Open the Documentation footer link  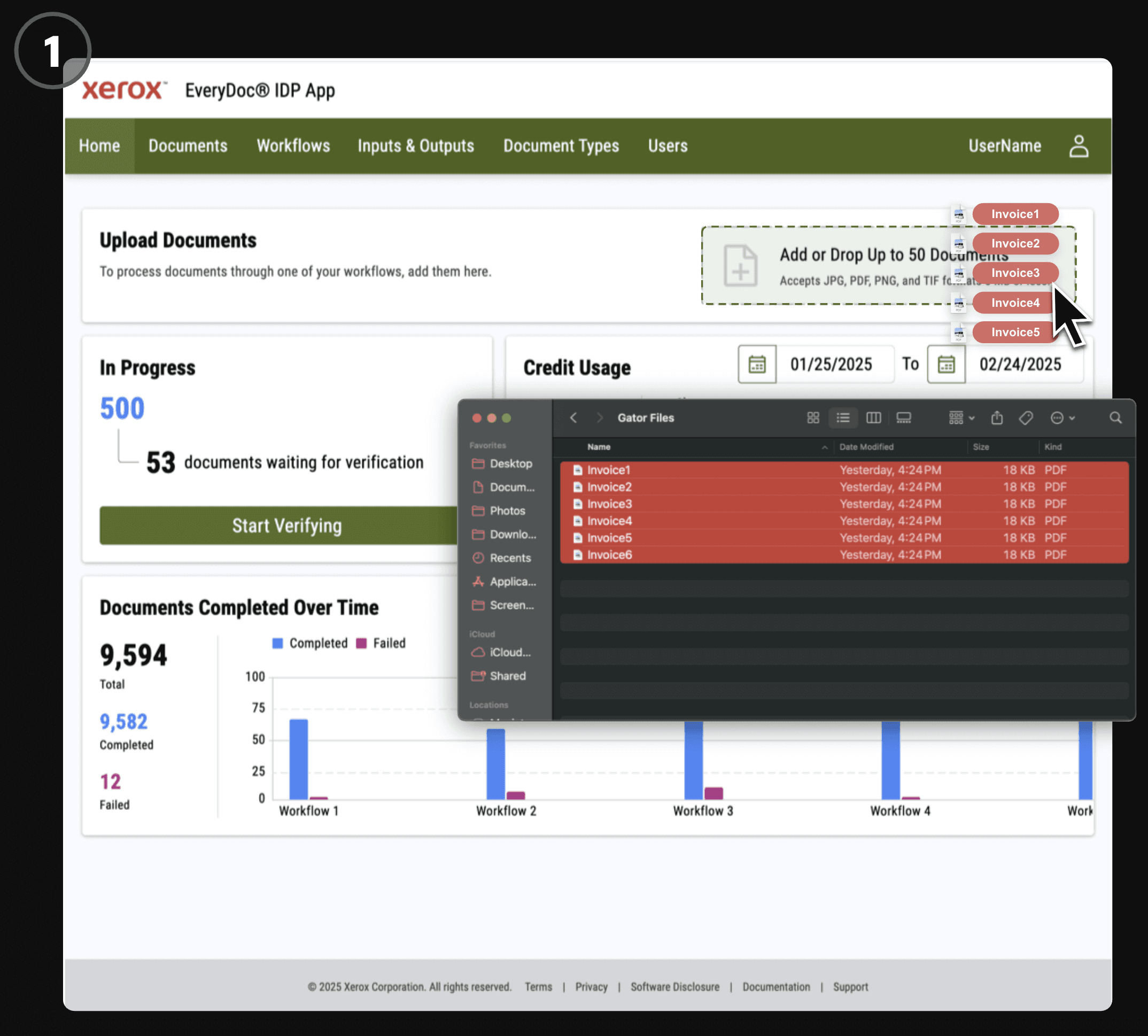[x=776, y=987]
